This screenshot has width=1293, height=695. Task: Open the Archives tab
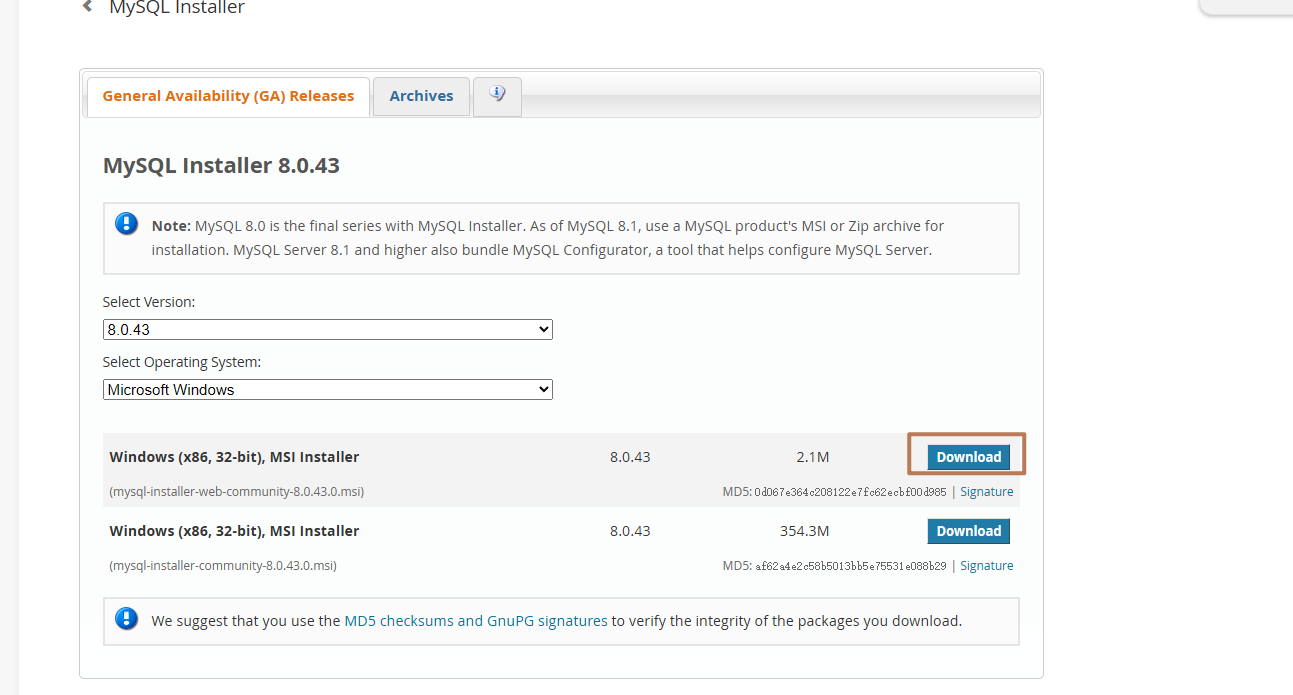421,96
